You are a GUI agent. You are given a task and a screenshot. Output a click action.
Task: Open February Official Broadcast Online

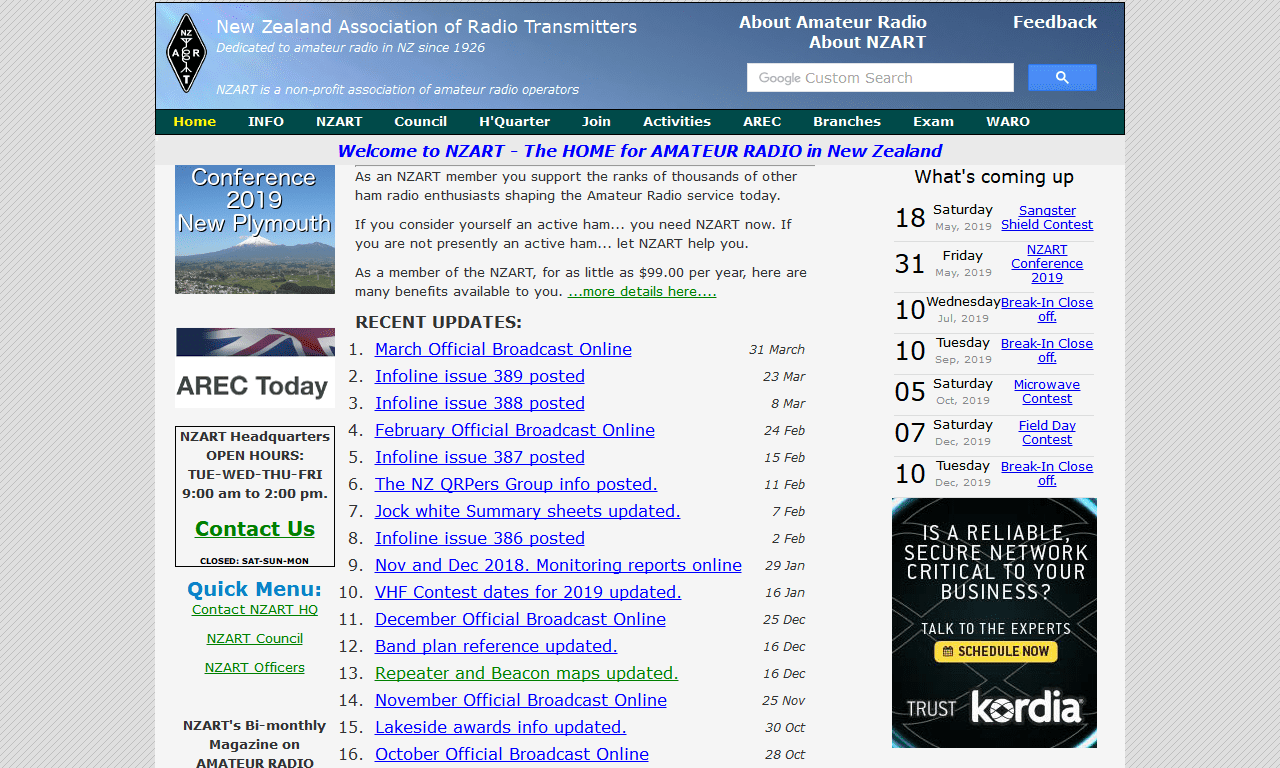tap(515, 430)
